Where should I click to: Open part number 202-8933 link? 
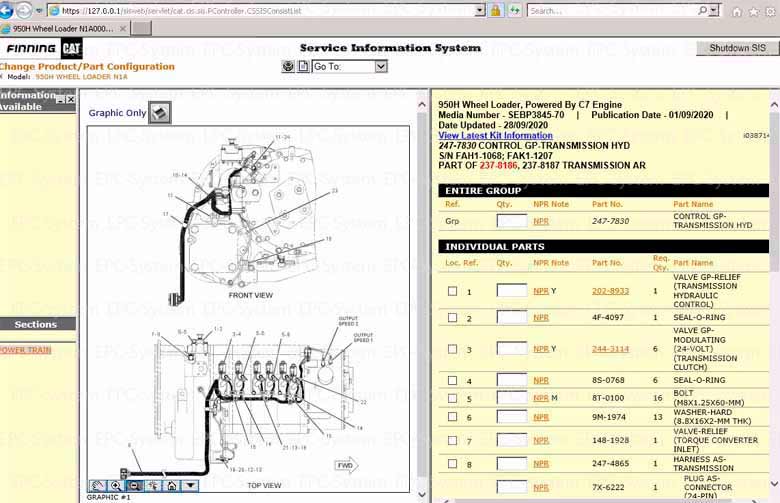(x=610, y=291)
